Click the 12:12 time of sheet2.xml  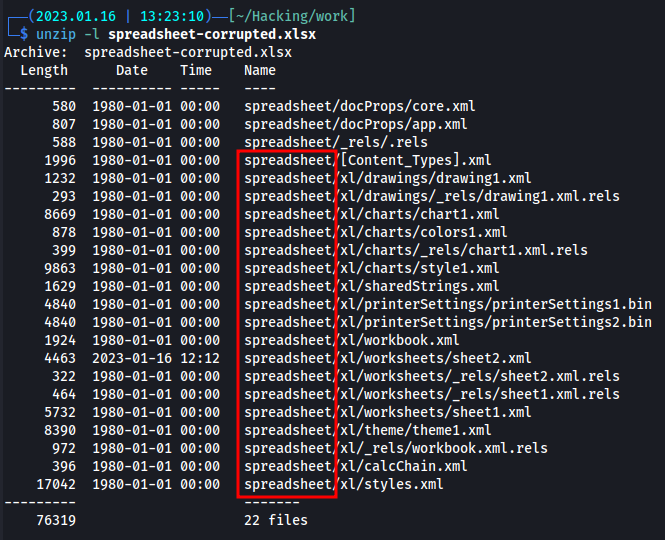(200, 358)
